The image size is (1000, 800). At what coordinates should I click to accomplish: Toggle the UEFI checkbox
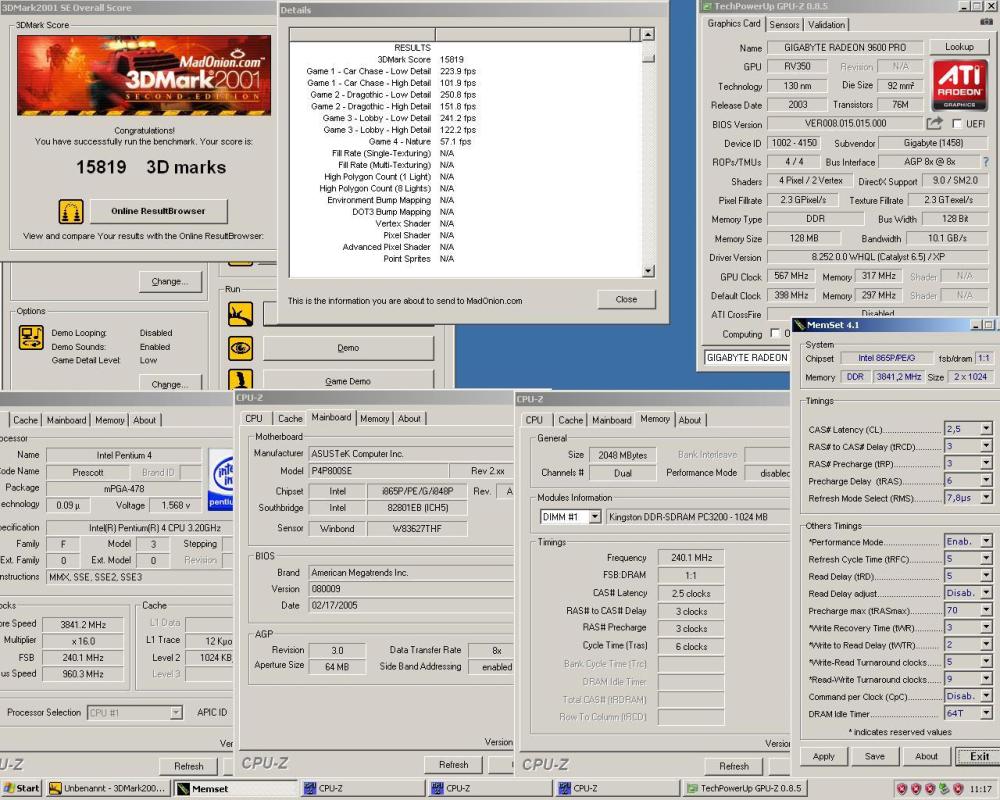pos(957,124)
